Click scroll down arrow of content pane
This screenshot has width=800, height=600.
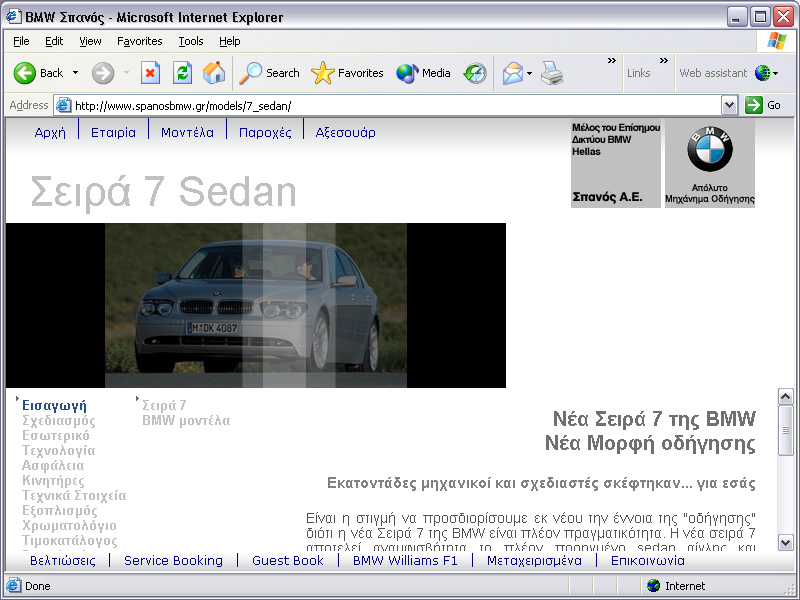click(785, 542)
